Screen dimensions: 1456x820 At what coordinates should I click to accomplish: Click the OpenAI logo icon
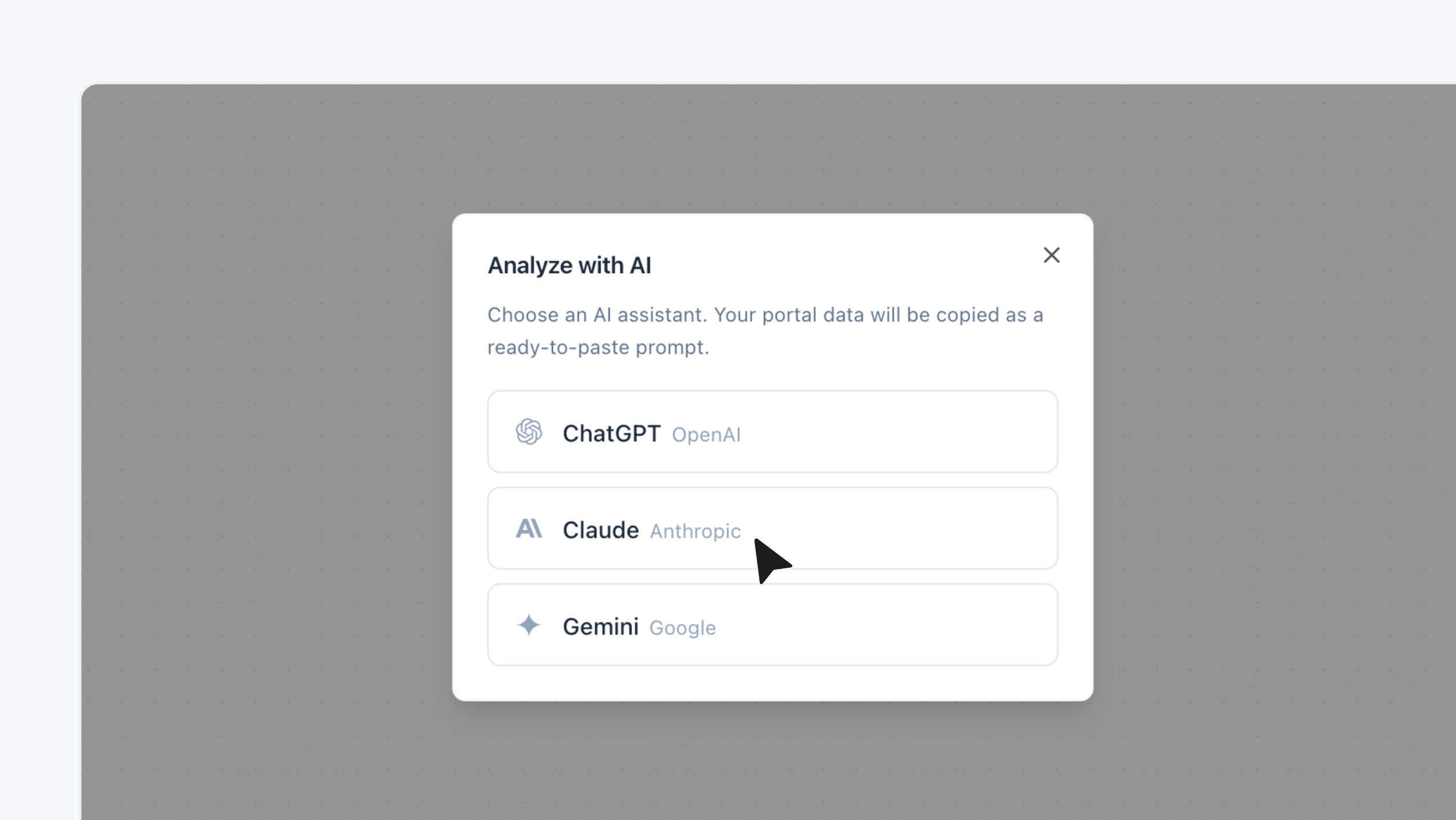(529, 433)
